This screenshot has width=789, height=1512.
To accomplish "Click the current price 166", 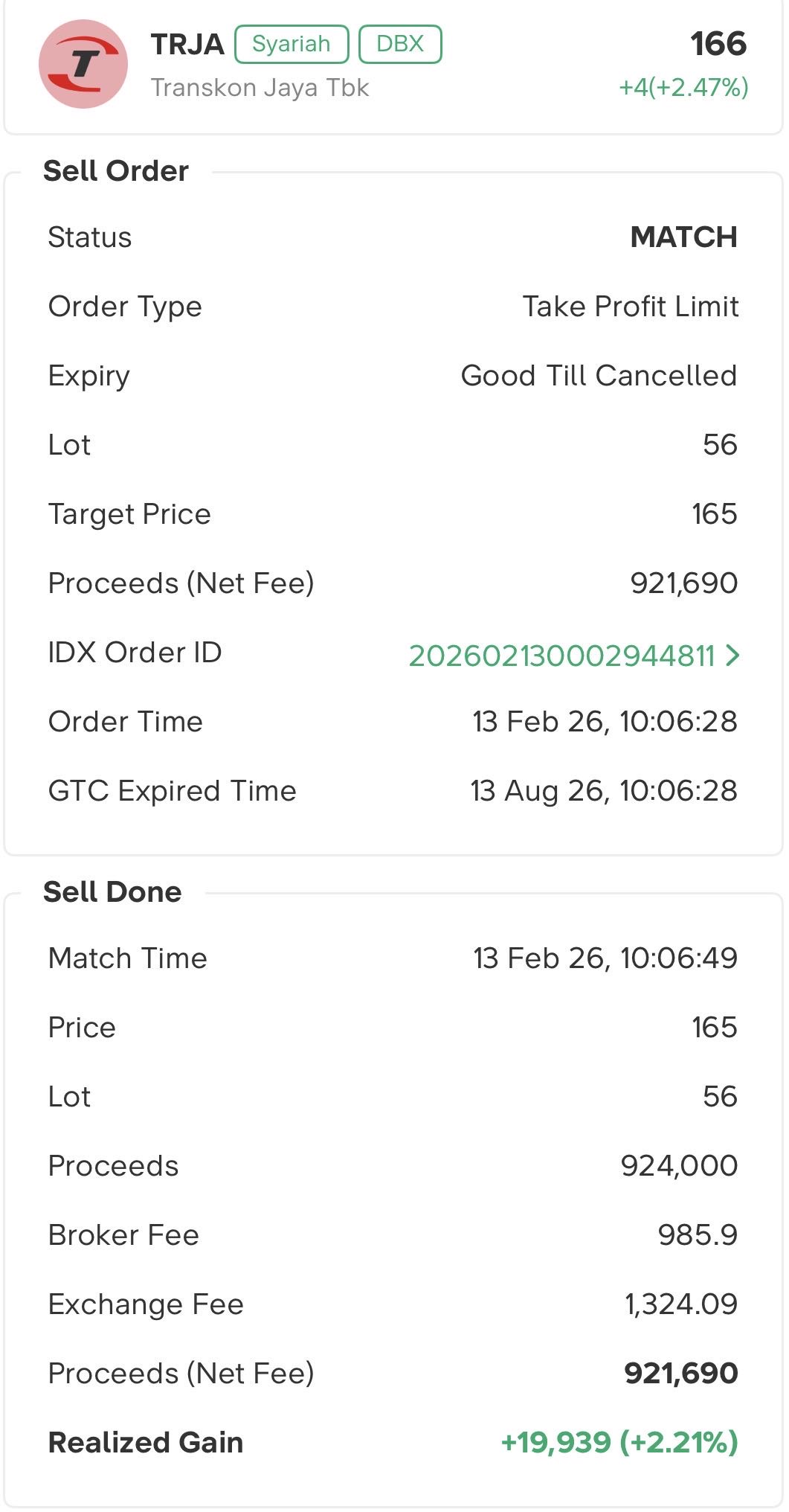I will 718,44.
